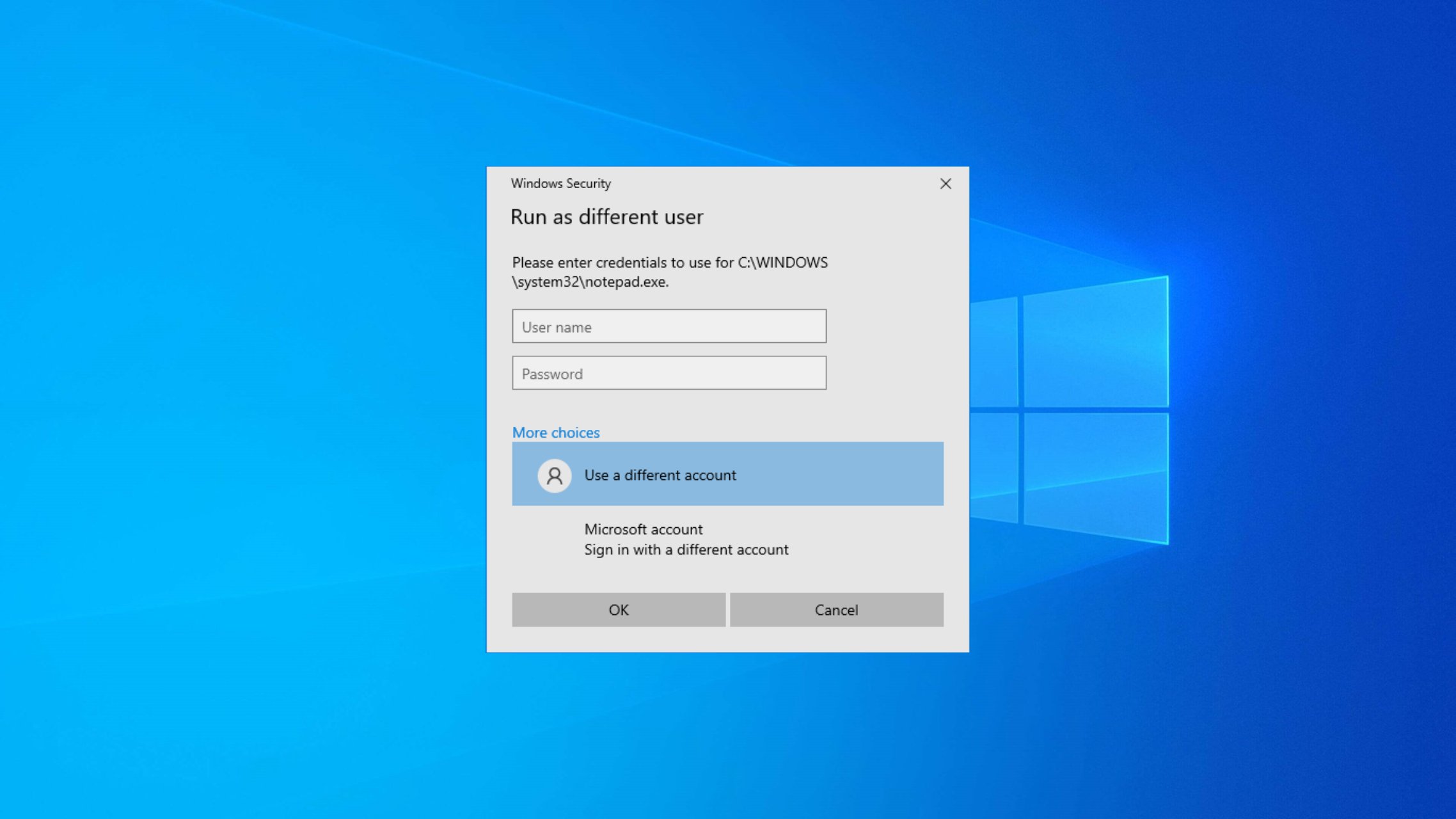Click the notepad.exe credentials prompt text

[670, 272]
